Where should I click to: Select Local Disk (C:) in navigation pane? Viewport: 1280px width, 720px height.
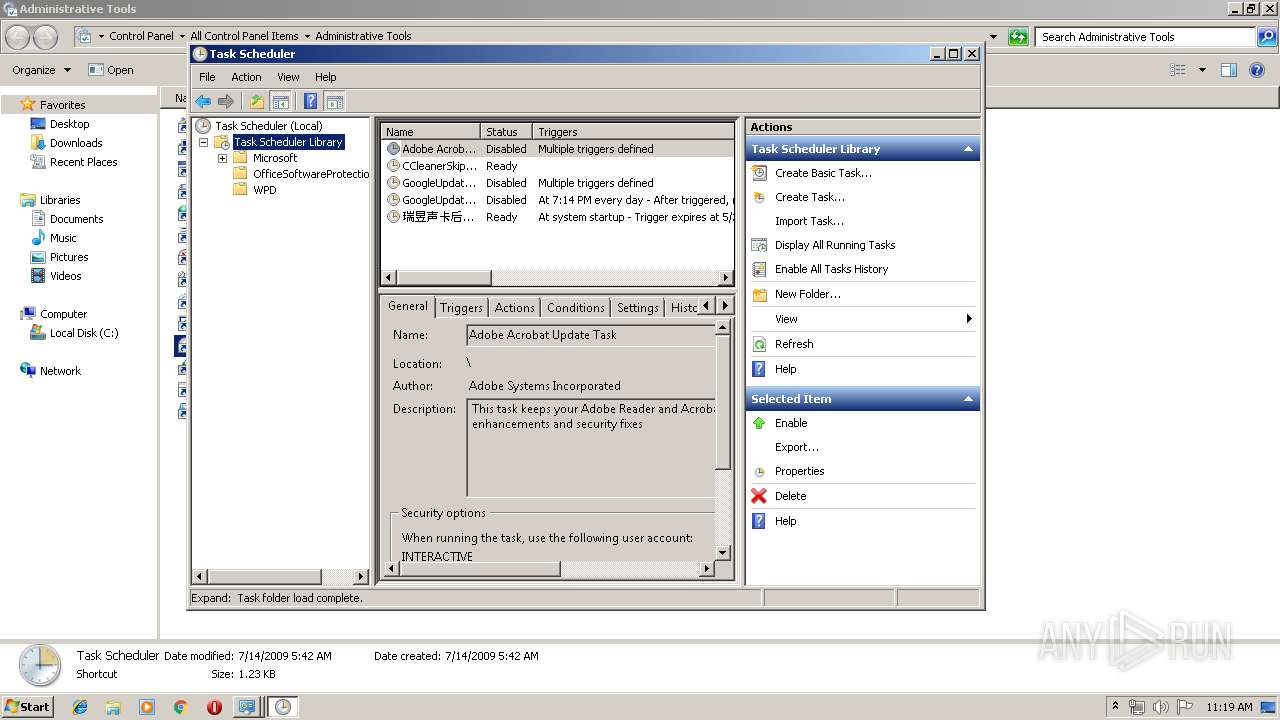84,333
